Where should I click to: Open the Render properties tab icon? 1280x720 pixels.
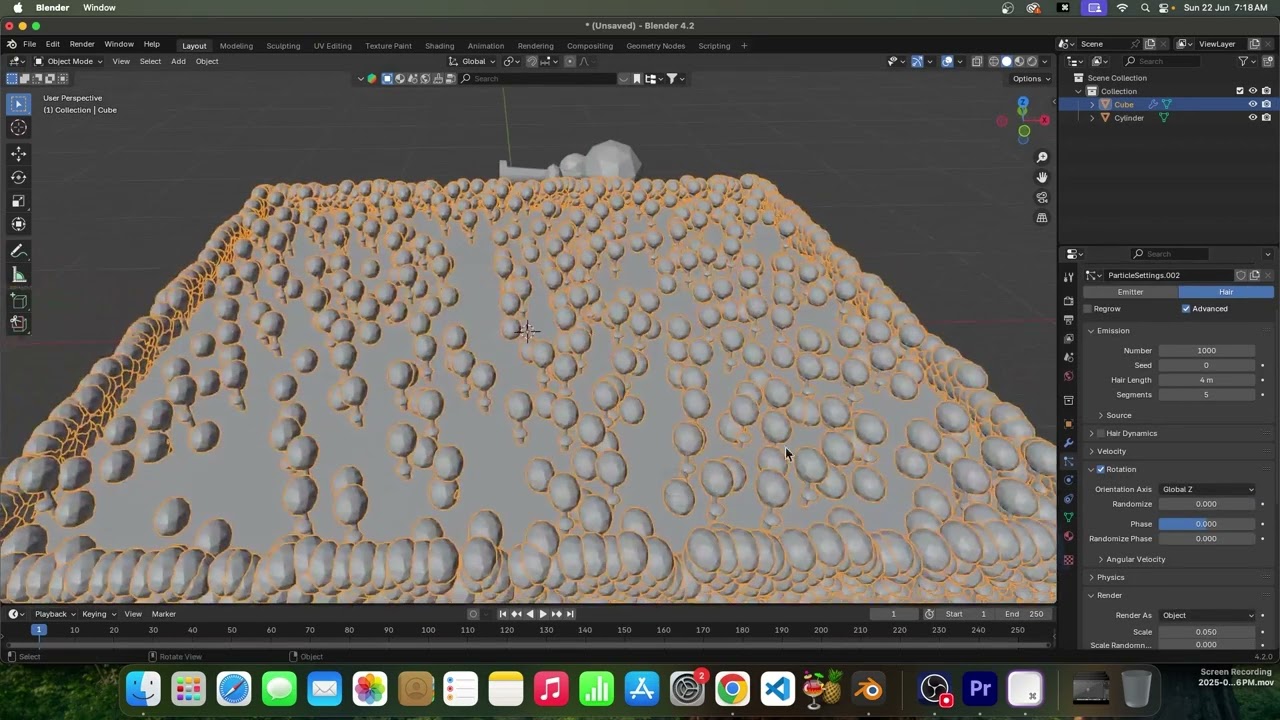coord(1068,301)
